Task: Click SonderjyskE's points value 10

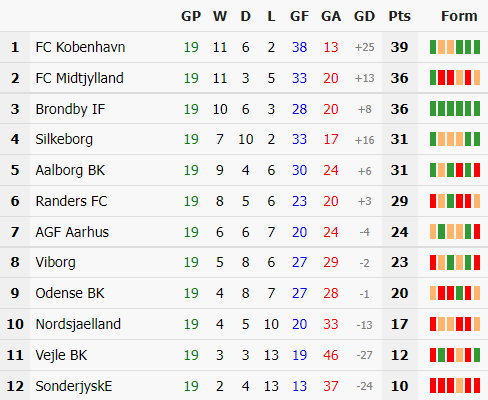Action: [x=399, y=386]
